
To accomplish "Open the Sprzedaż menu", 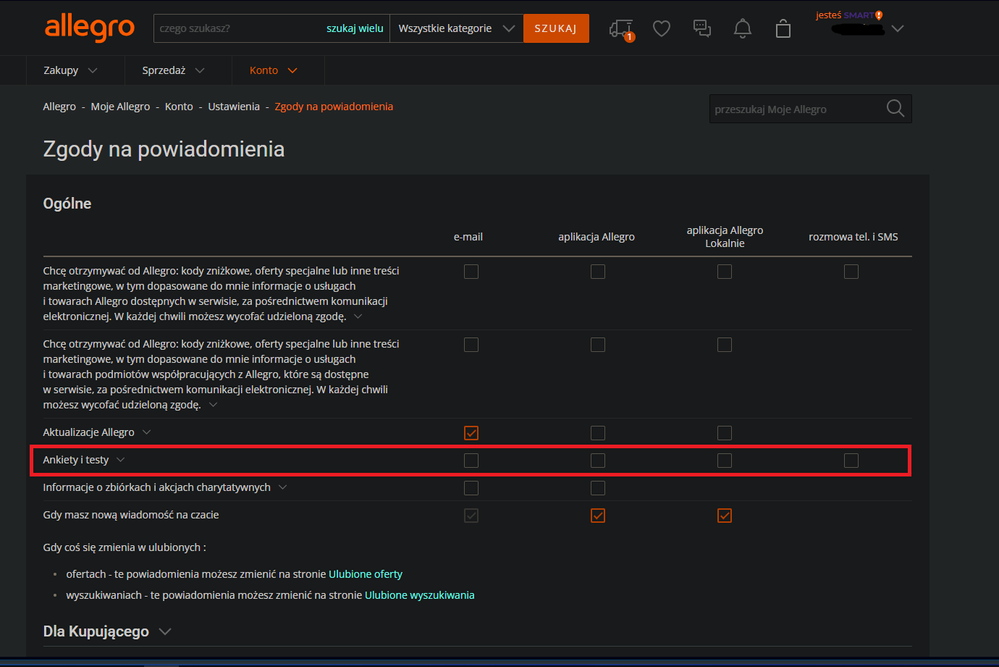I will tap(173, 70).
